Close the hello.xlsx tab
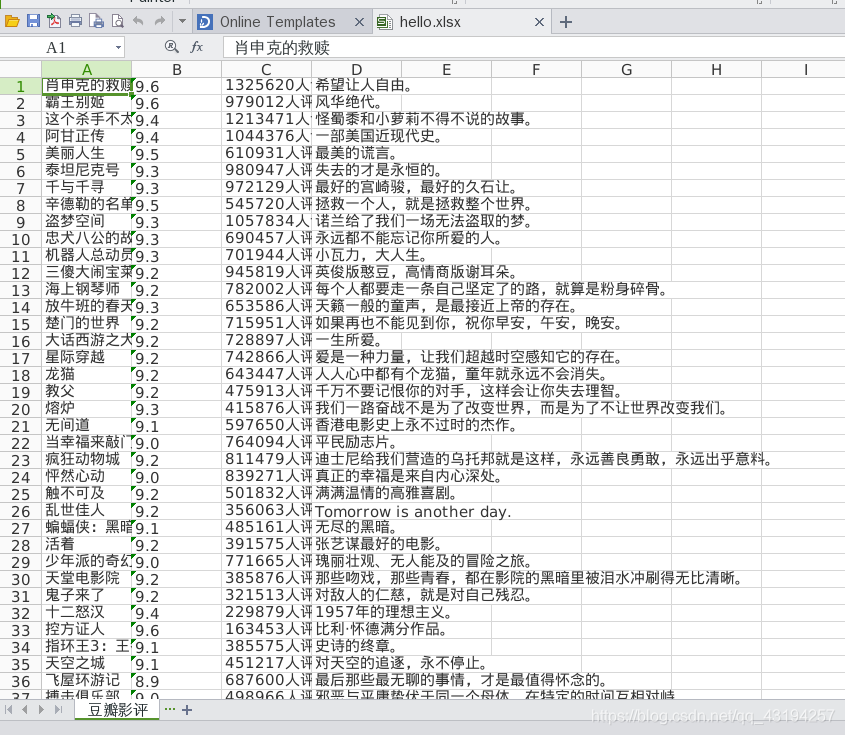This screenshot has width=845, height=735. [x=539, y=22]
